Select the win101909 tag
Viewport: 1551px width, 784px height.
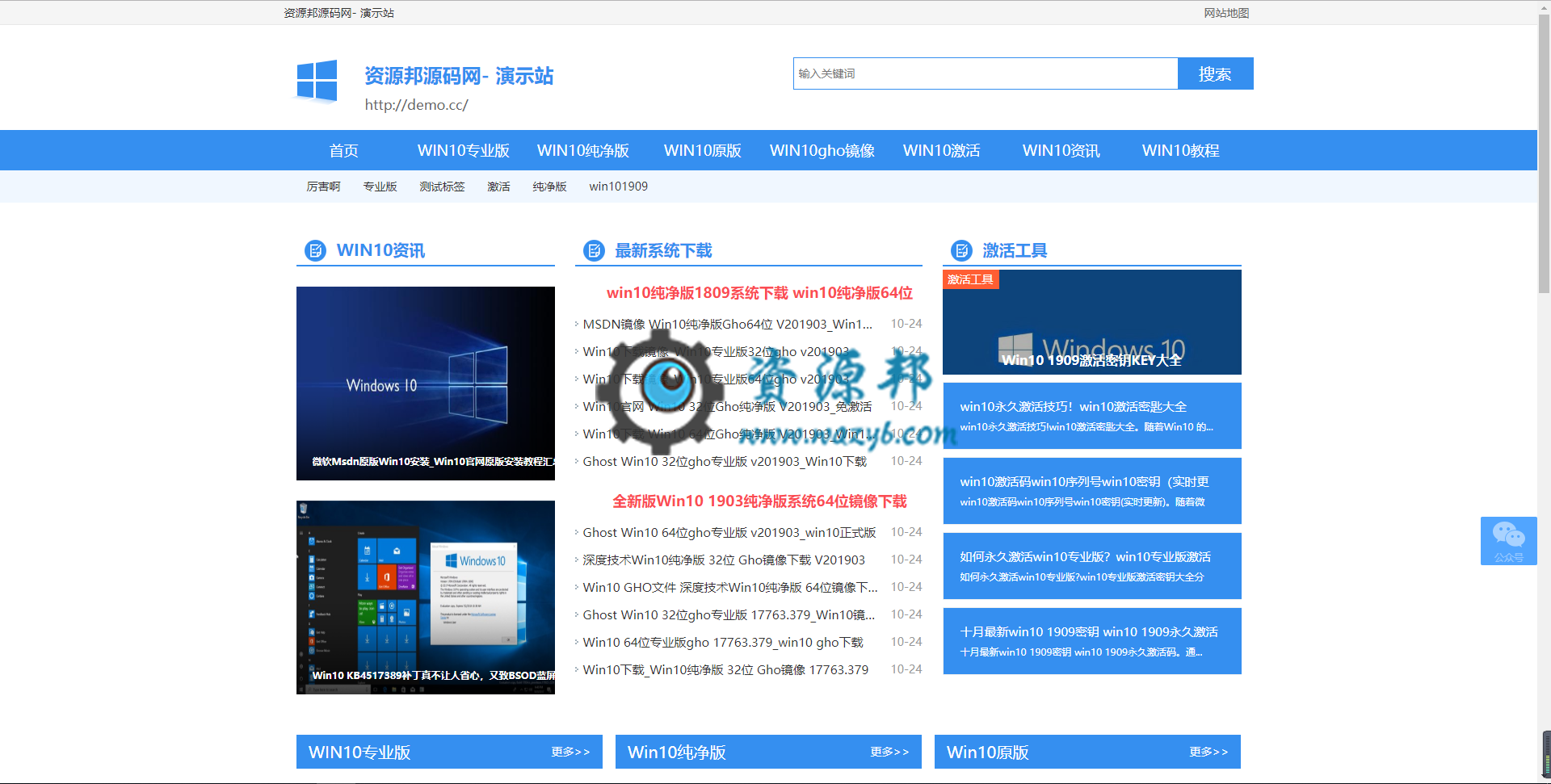618,187
